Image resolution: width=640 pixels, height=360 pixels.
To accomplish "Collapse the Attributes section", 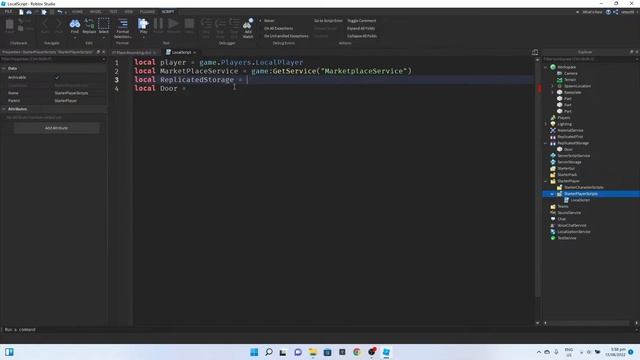I will click(x=4, y=109).
